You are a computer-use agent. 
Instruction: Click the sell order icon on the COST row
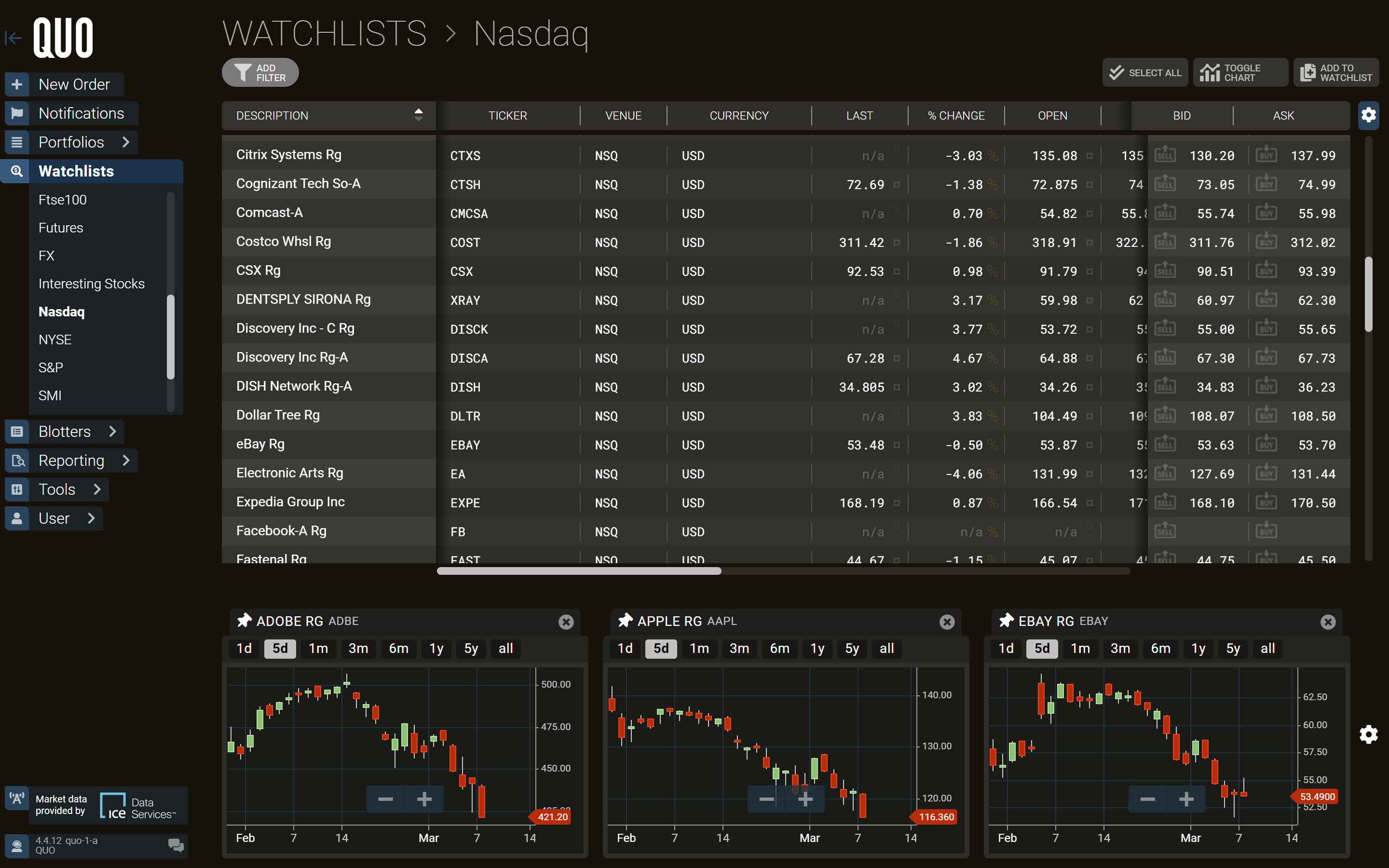pos(1166,242)
